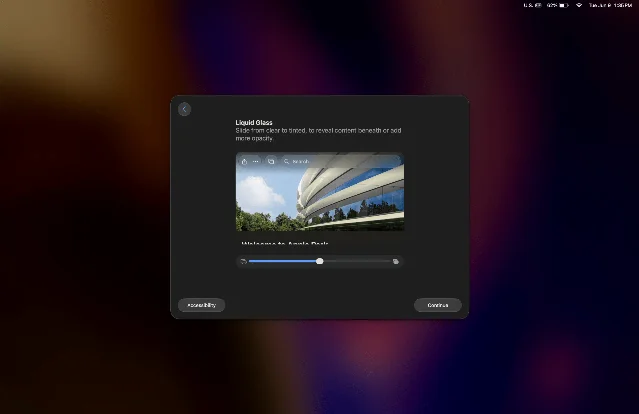Viewport: 639px width, 414px height.
Task: Click the Liquid Glass opacity slider knob
Action: (320, 261)
